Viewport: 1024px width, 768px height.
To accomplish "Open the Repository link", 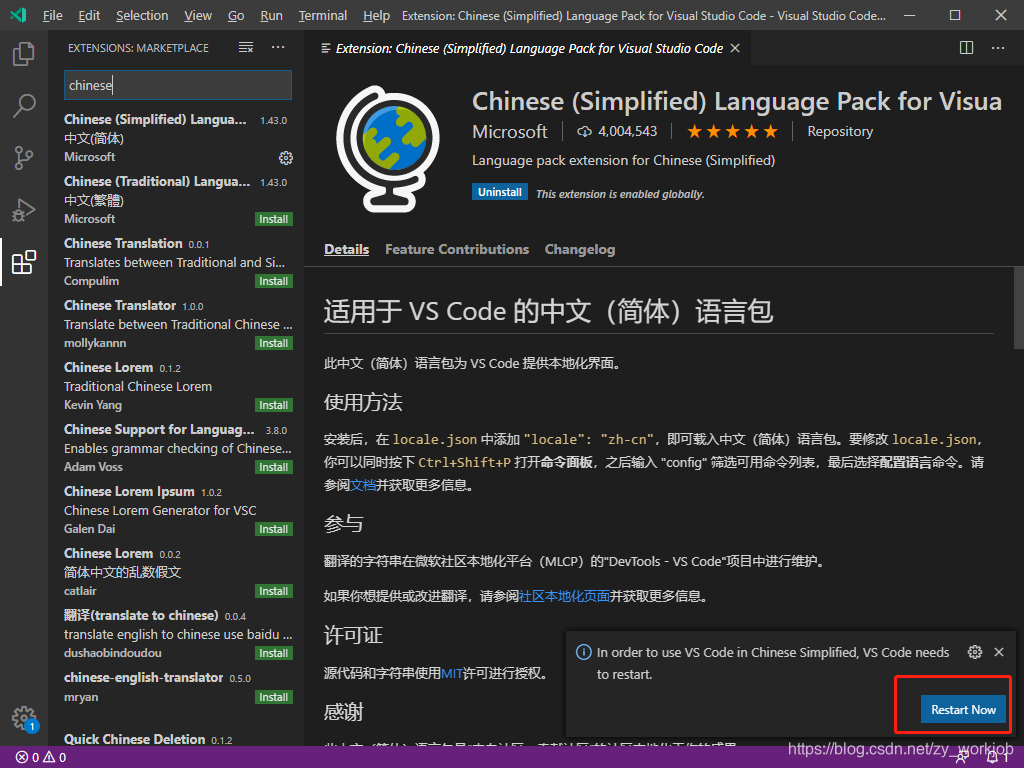I will (840, 131).
